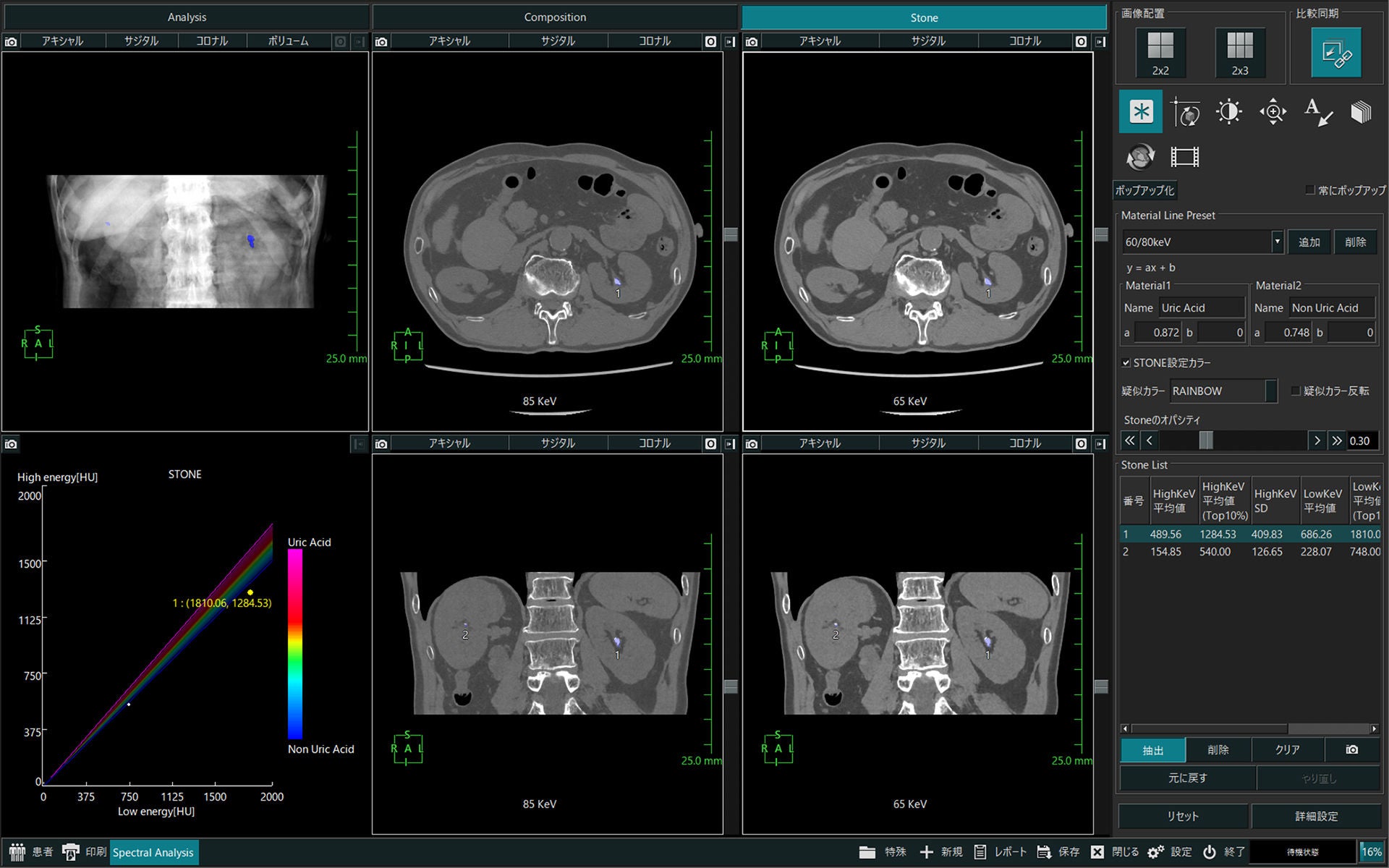This screenshot has height=868, width=1389.
Task: Switch to the Composition tab
Action: click(555, 17)
